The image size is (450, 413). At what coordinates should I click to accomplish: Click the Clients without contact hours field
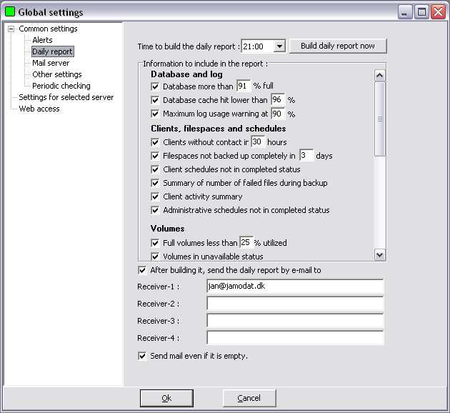pos(258,142)
